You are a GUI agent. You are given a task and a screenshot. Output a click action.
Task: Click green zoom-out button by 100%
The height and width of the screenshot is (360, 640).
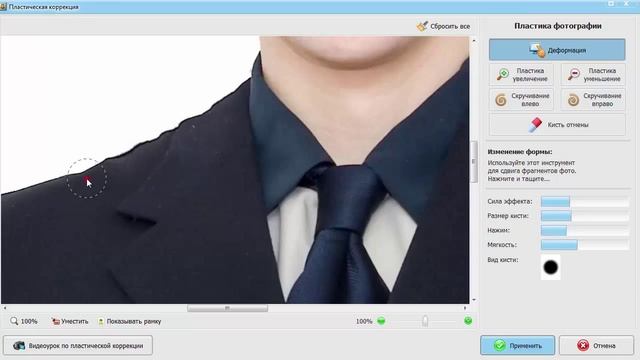click(x=381, y=321)
